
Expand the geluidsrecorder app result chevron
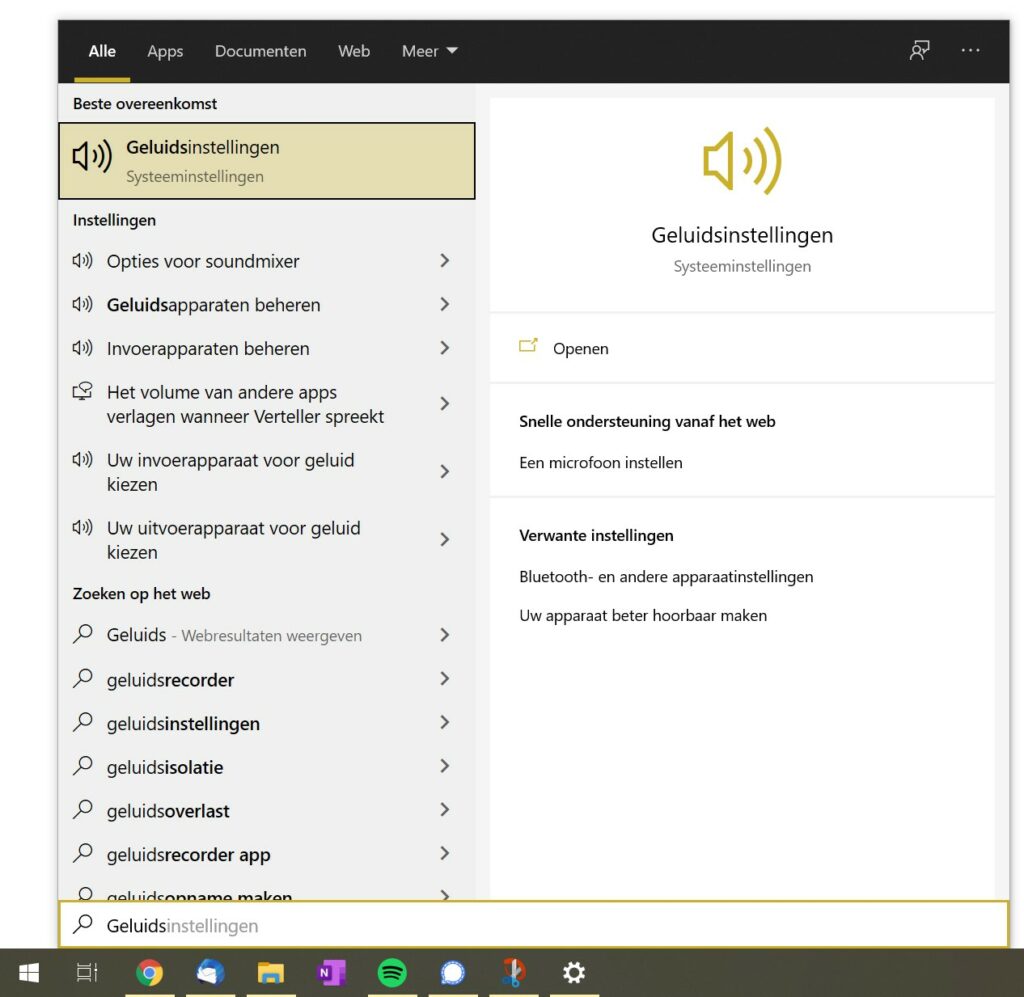pos(445,853)
